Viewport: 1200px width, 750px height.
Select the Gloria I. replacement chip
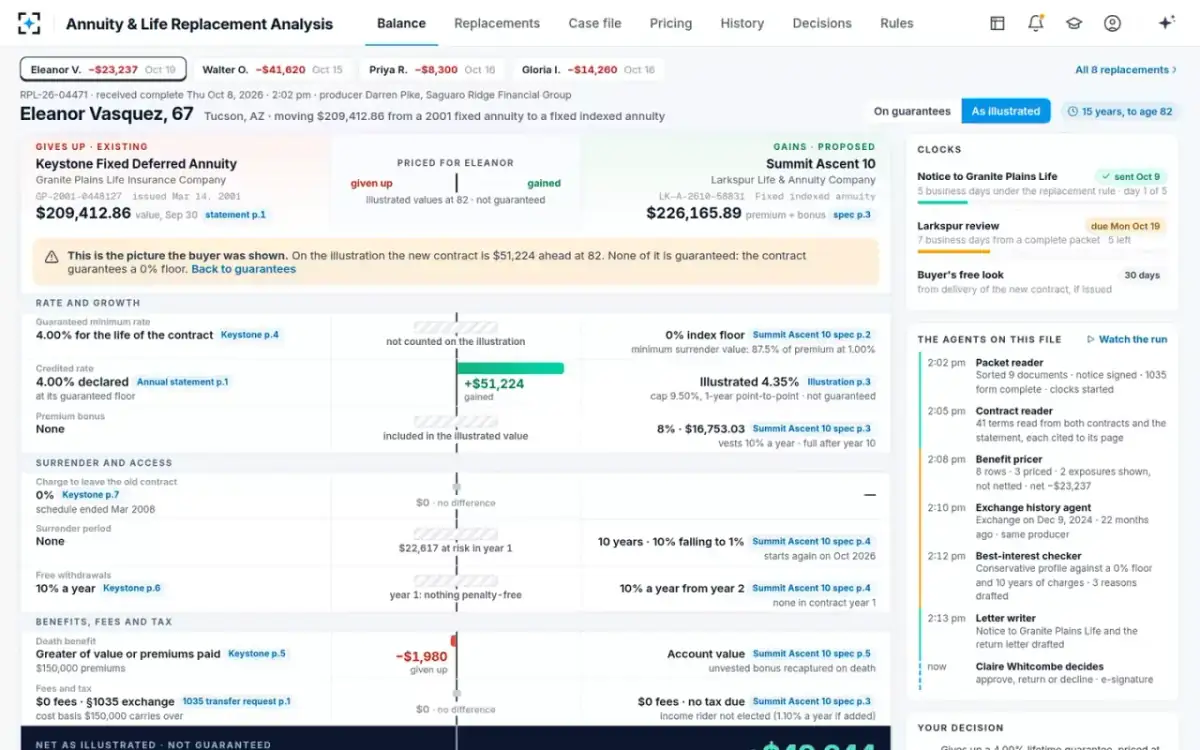point(588,70)
